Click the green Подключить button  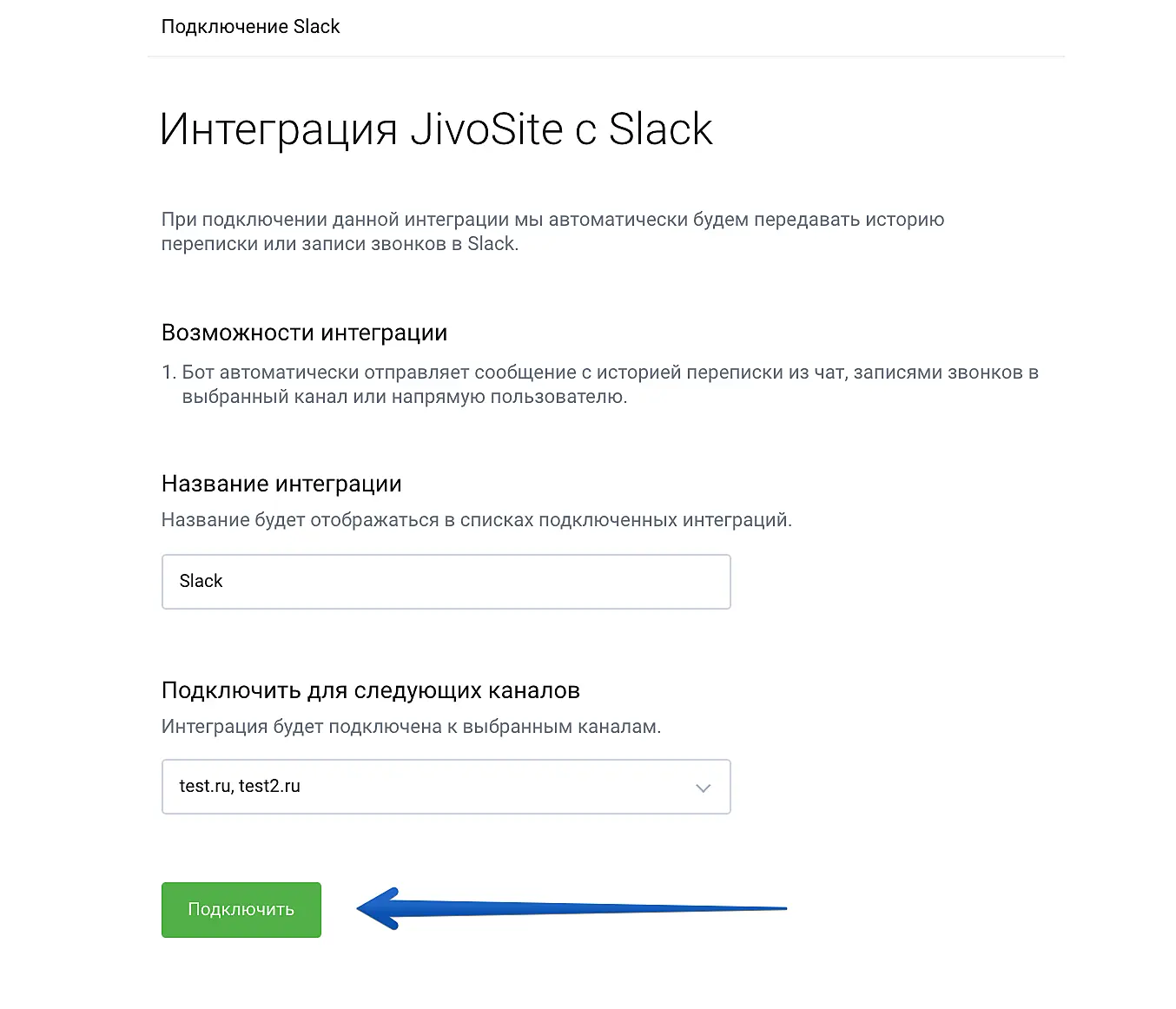241,909
